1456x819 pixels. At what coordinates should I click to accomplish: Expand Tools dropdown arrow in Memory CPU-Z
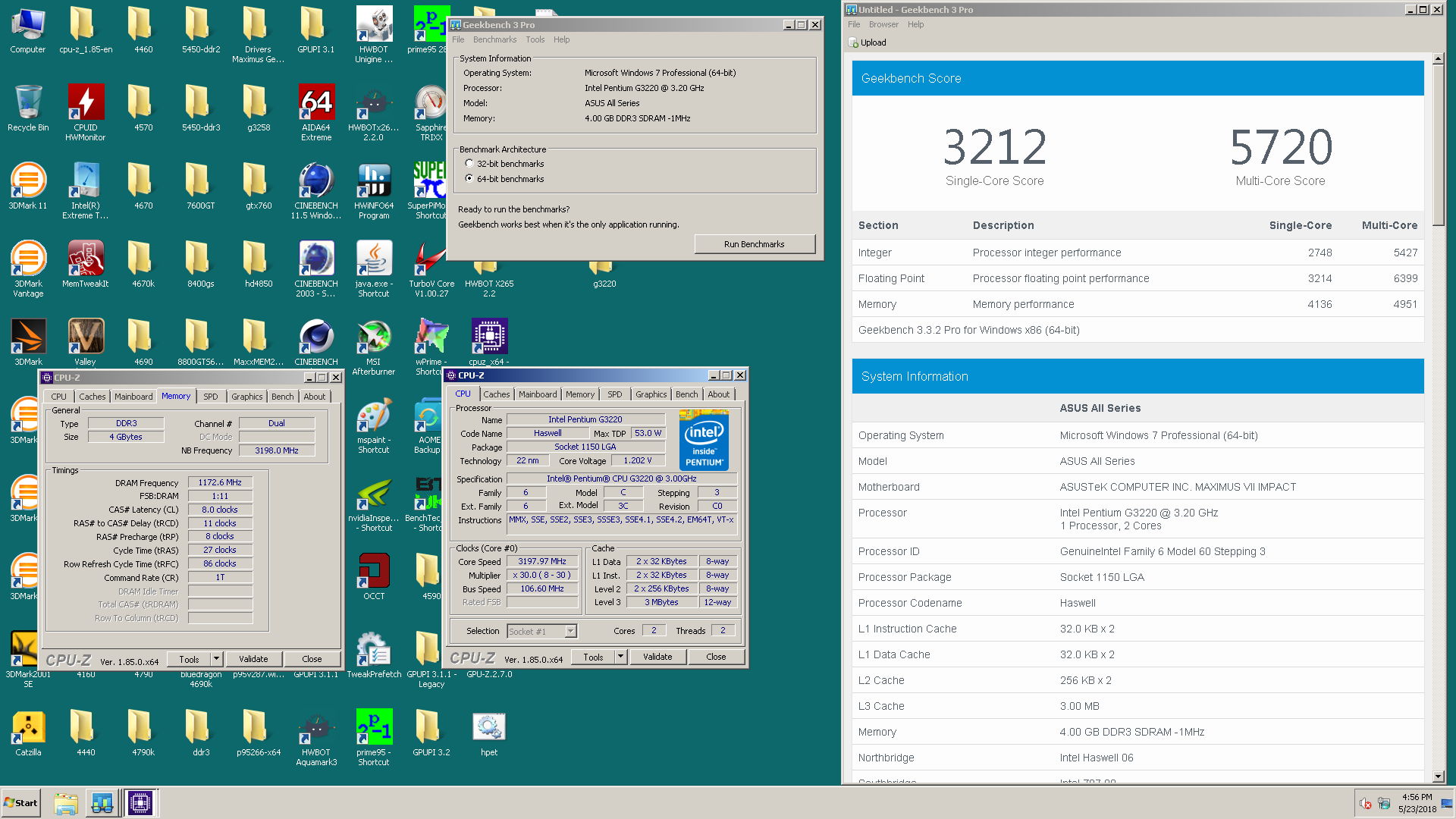216,659
